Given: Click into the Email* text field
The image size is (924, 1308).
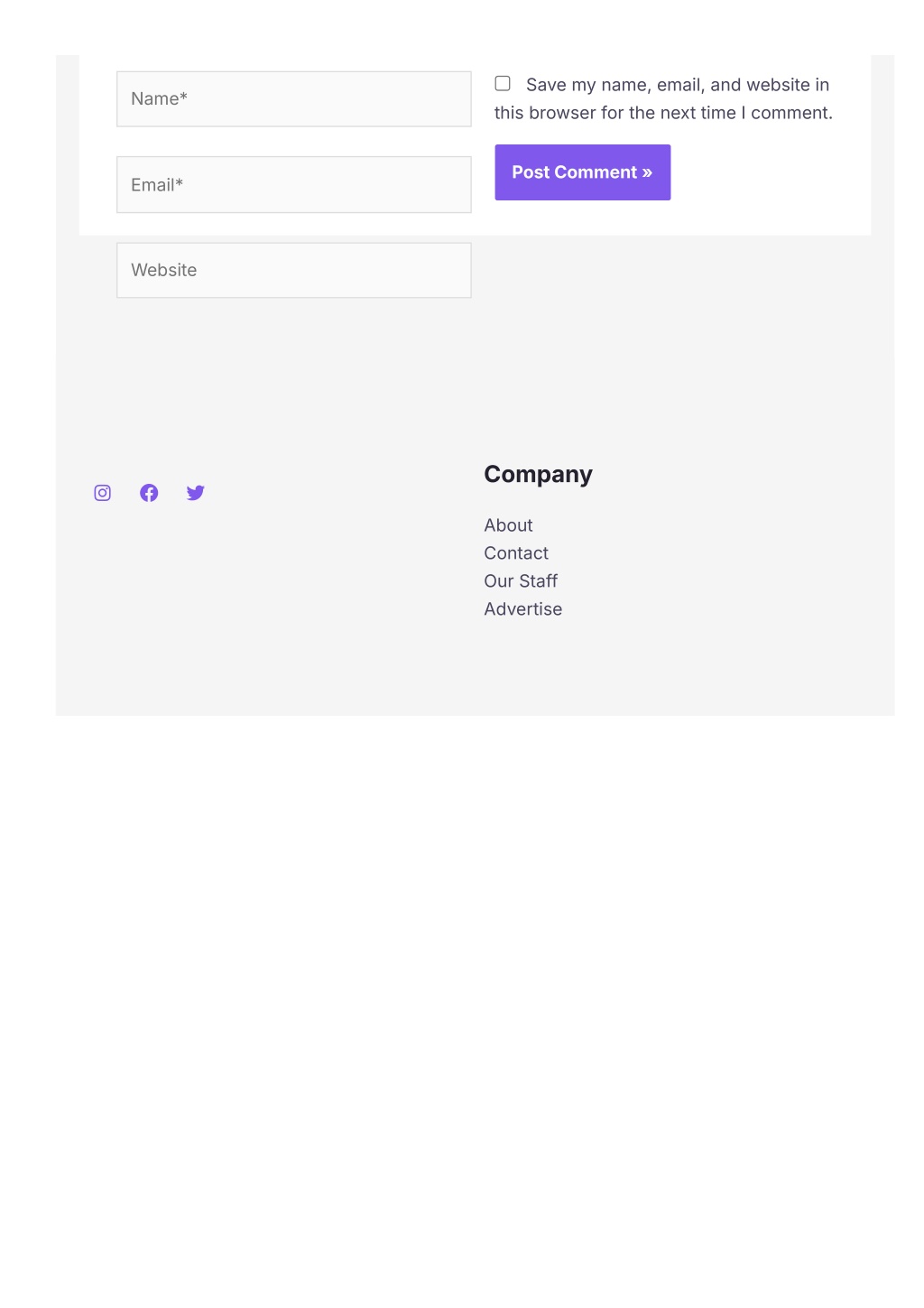Looking at the screenshot, I should point(293,185).
